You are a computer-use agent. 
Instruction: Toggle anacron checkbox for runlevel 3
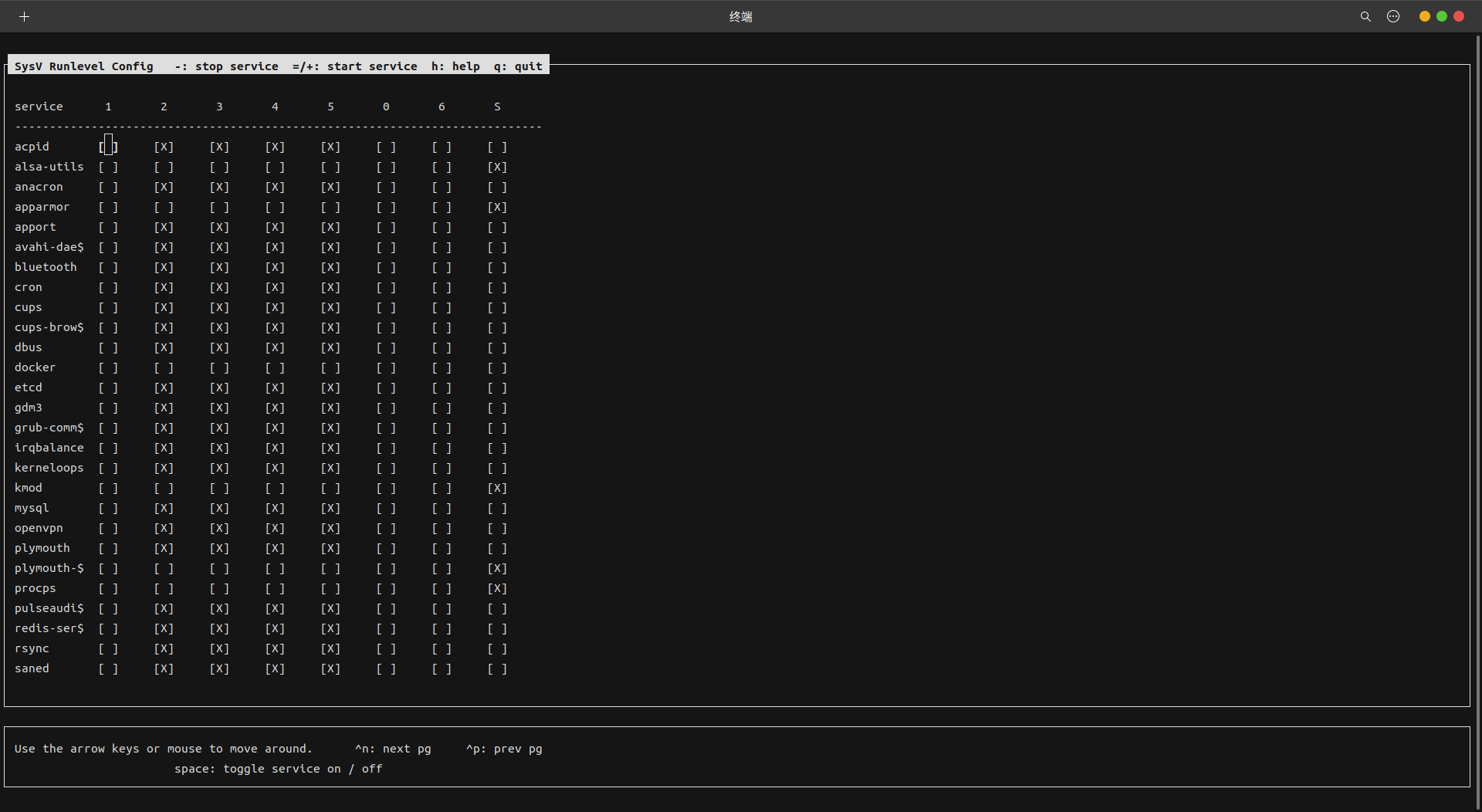tap(219, 187)
